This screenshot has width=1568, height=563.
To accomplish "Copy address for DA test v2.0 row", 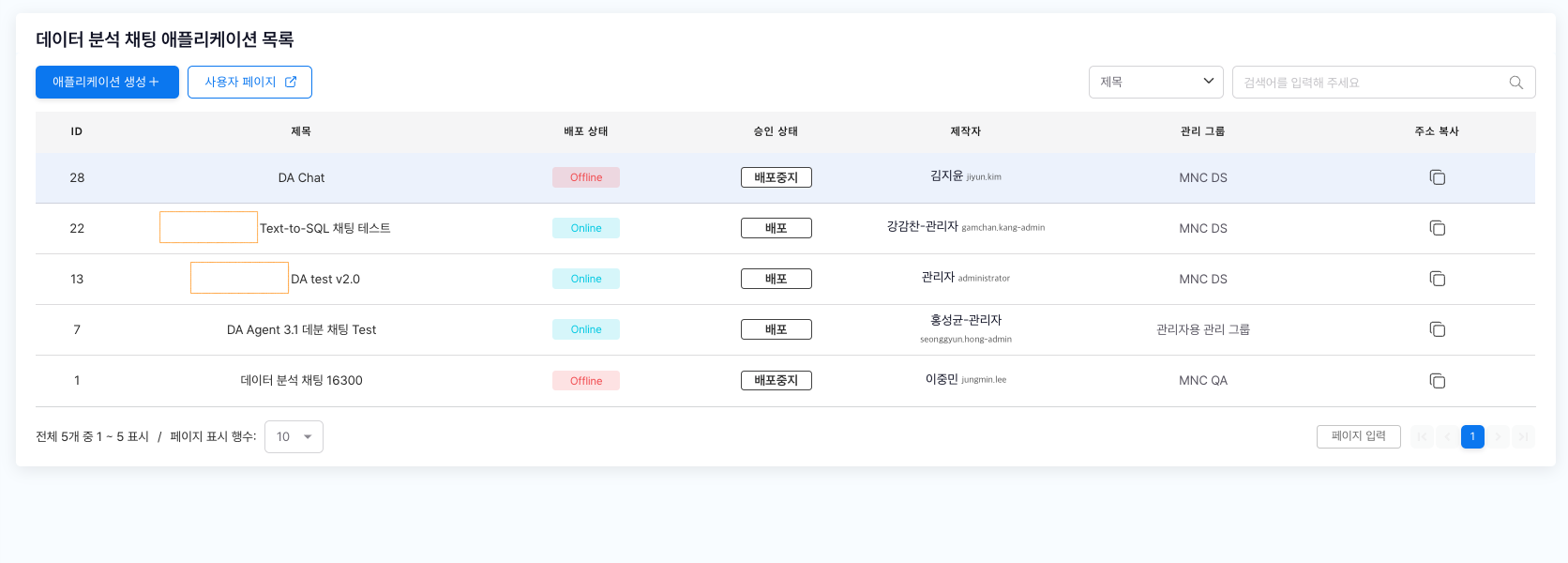I will [x=1437, y=279].
